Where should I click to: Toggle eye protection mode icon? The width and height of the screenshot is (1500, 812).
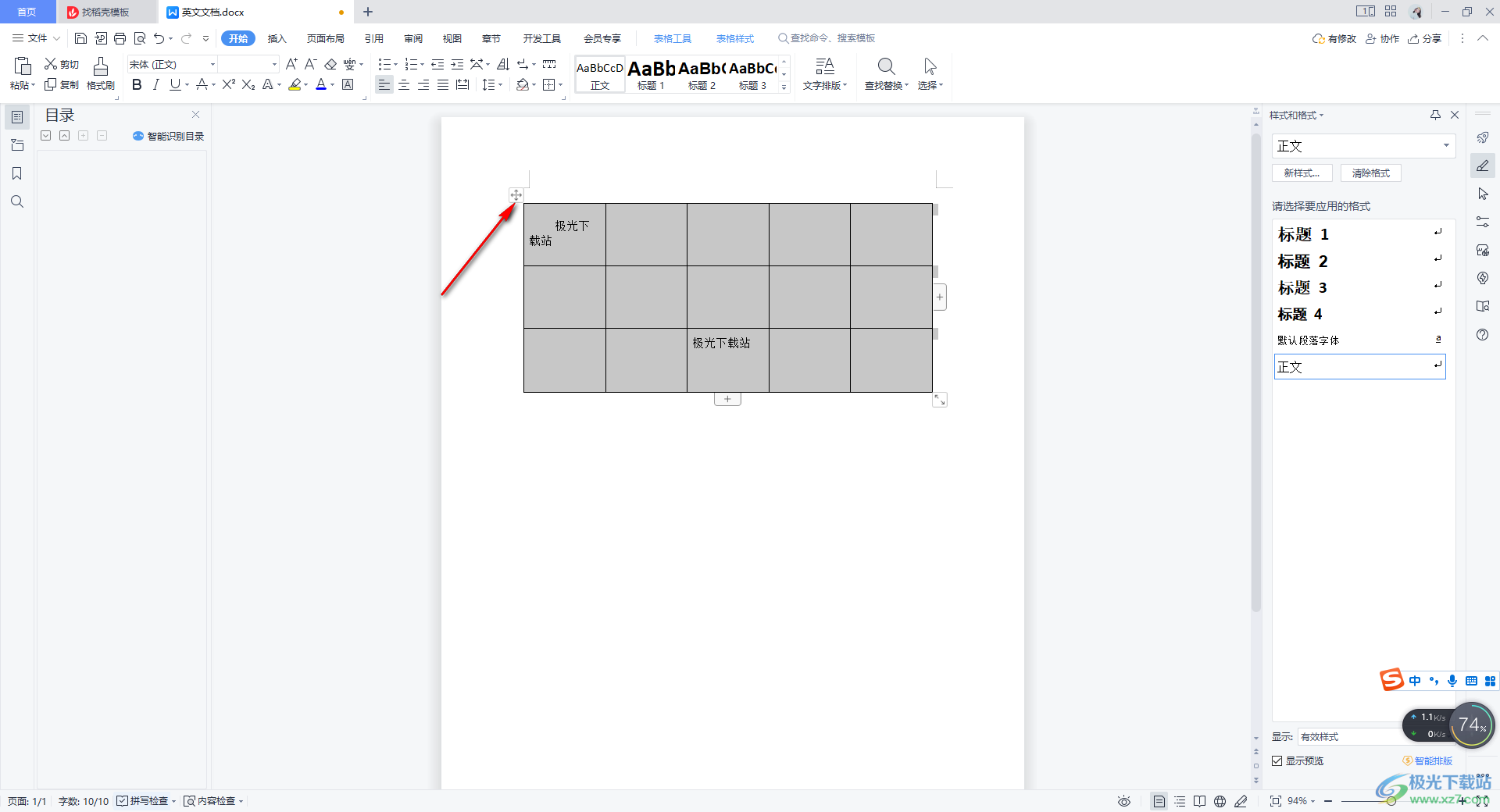click(x=1124, y=801)
